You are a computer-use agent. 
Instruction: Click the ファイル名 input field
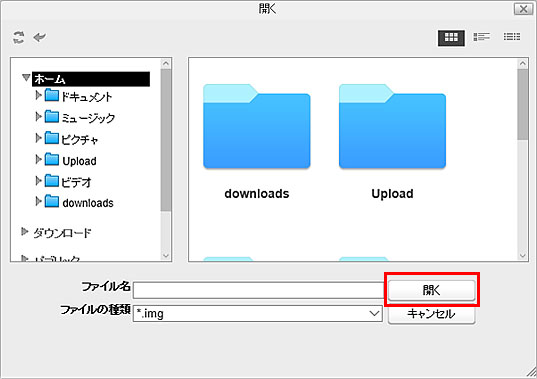point(258,290)
